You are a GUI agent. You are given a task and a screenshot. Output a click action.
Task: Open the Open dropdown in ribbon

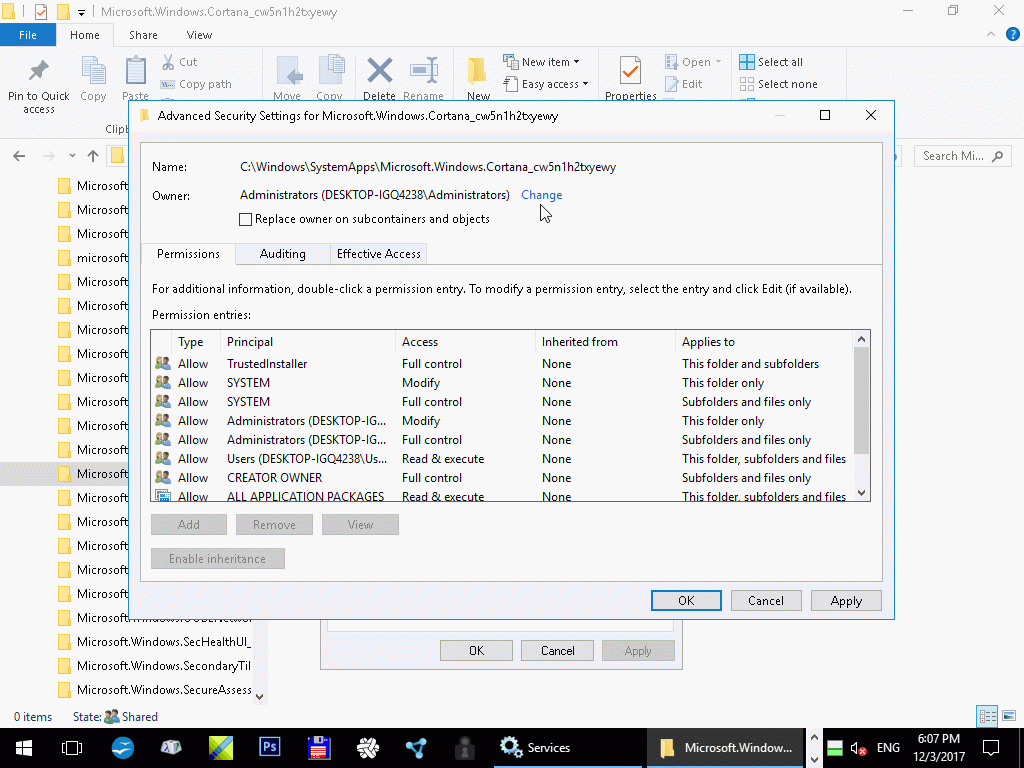[693, 62]
